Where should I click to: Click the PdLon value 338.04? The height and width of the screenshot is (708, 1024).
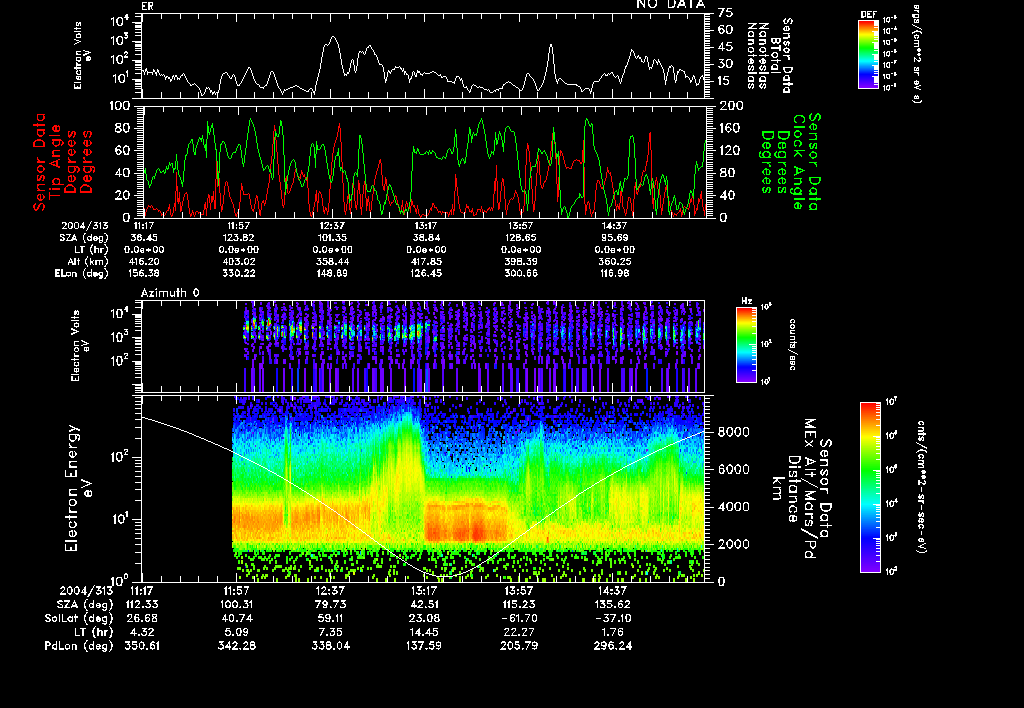tap(330, 646)
